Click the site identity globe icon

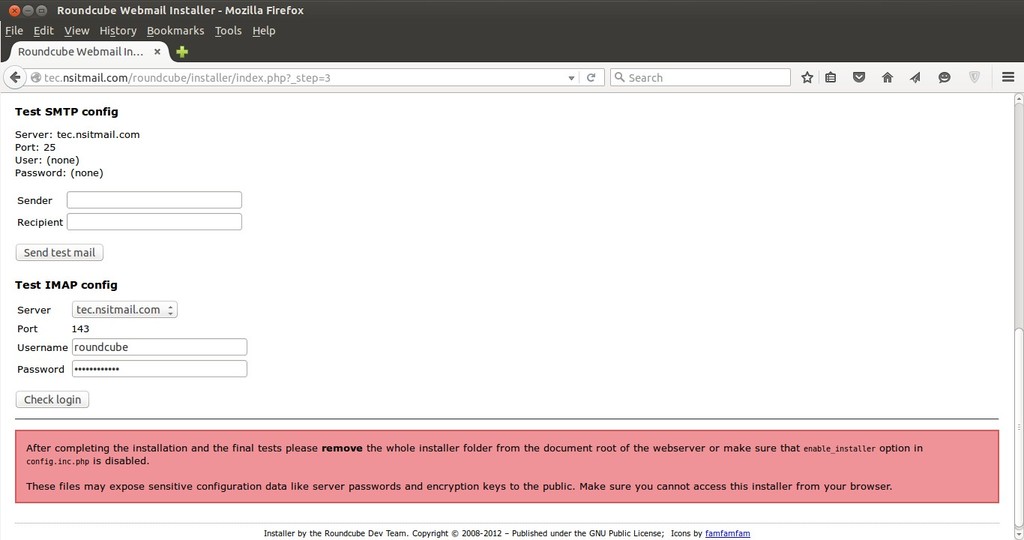pyautogui.click(x=36, y=78)
